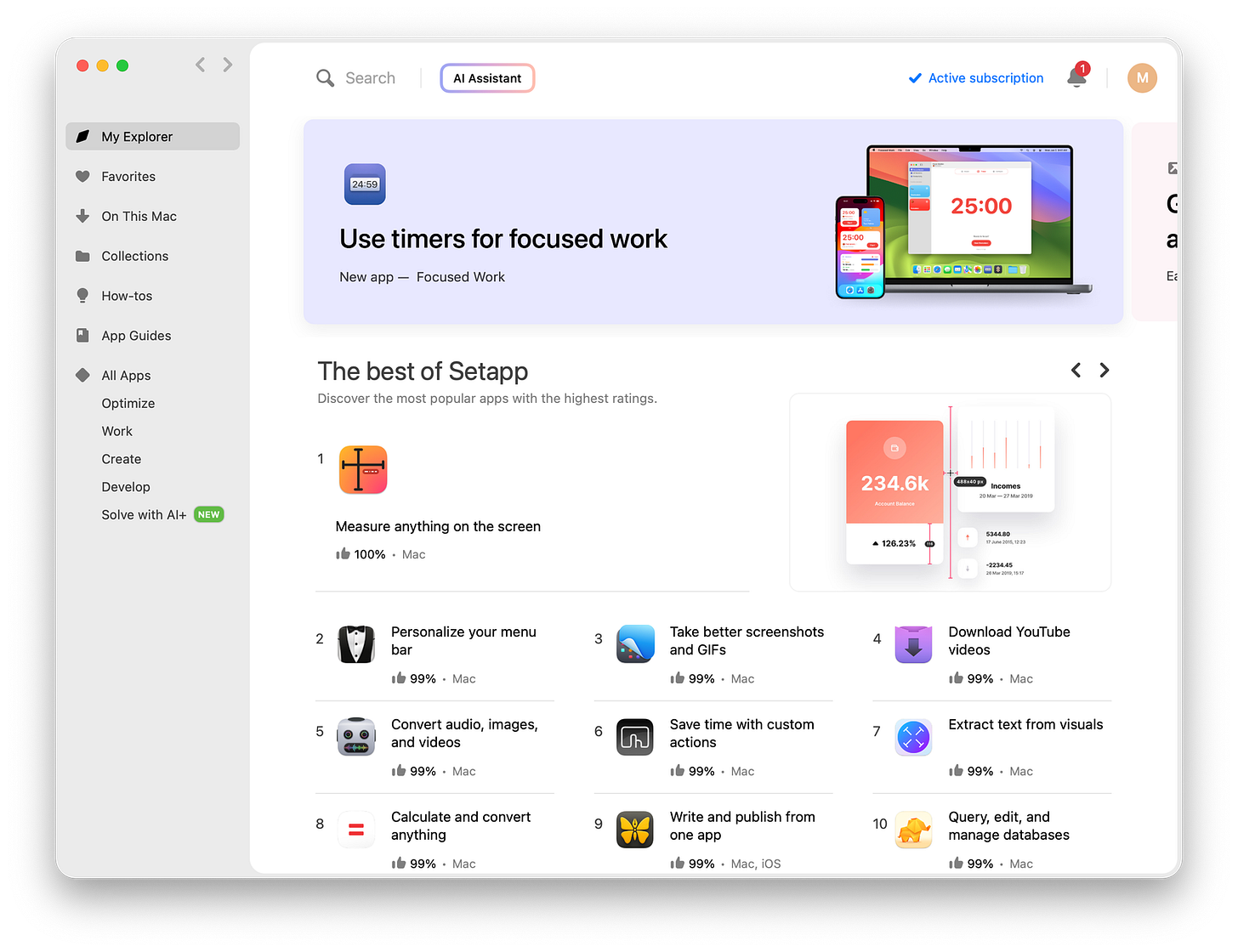Go forward with the forward arrow
The image size is (1238, 952).
227,65
